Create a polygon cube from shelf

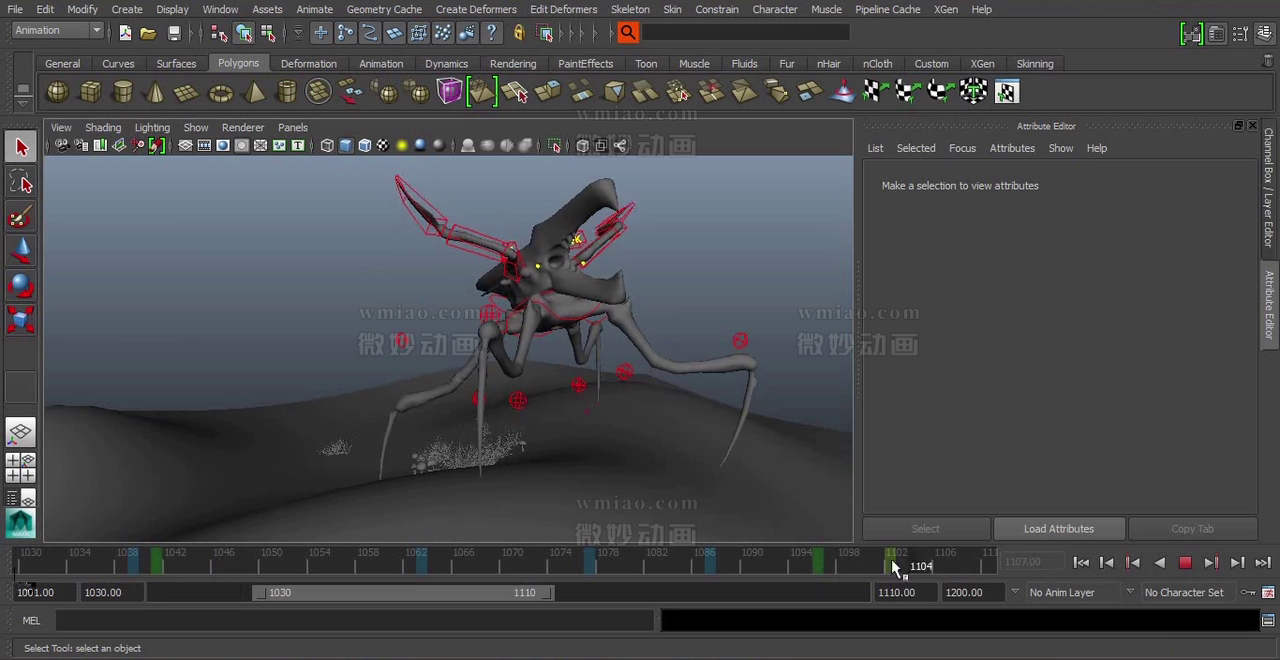pos(90,92)
